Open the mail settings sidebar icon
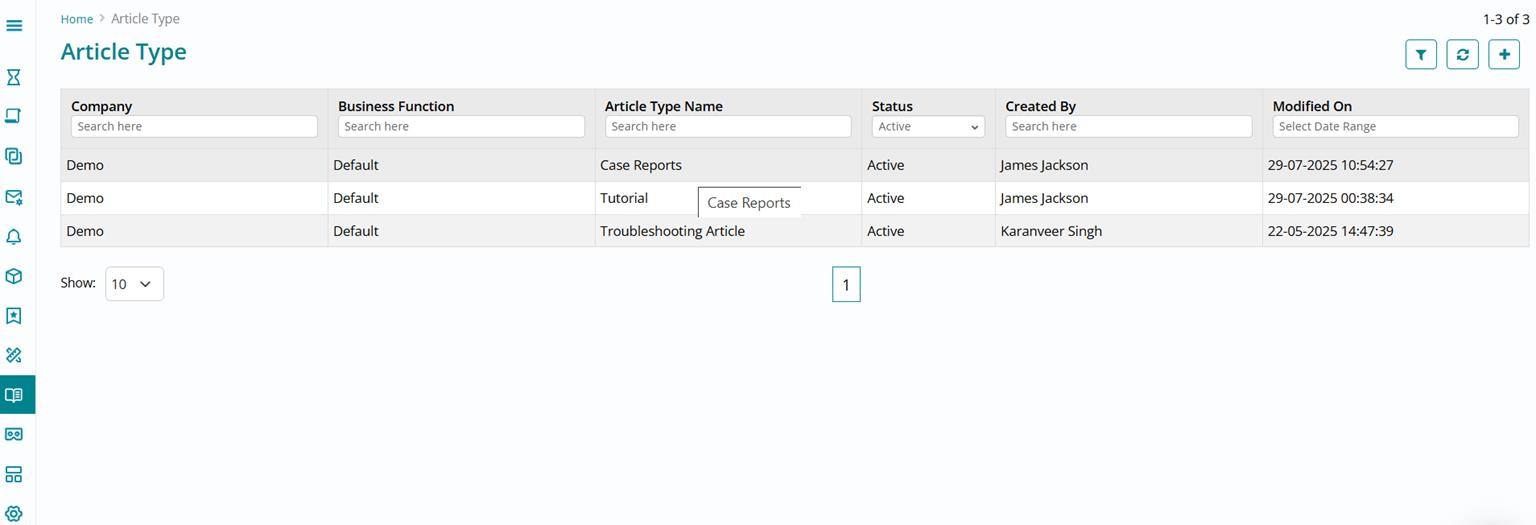The image size is (1536, 525). [x=14, y=197]
